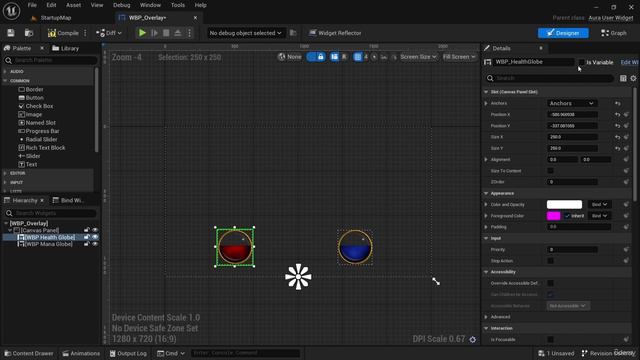Image resolution: width=640 pixels, height=360 pixels.
Task: Click the find debug object icon
Action: (x=293, y=33)
